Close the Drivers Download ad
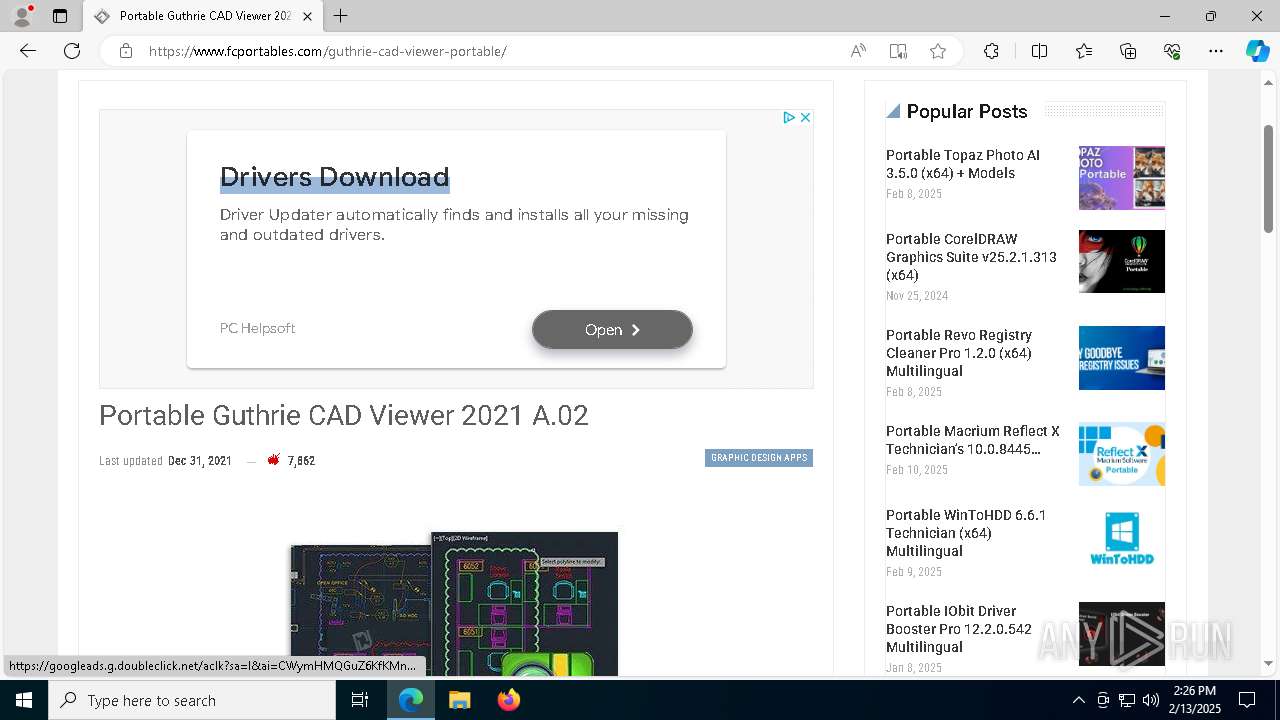Viewport: 1280px width, 720px height. (x=805, y=117)
